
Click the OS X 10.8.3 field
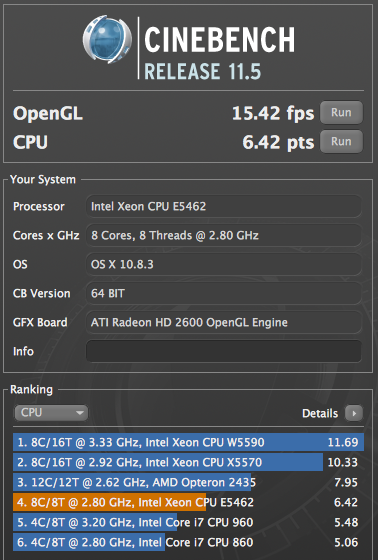point(224,264)
